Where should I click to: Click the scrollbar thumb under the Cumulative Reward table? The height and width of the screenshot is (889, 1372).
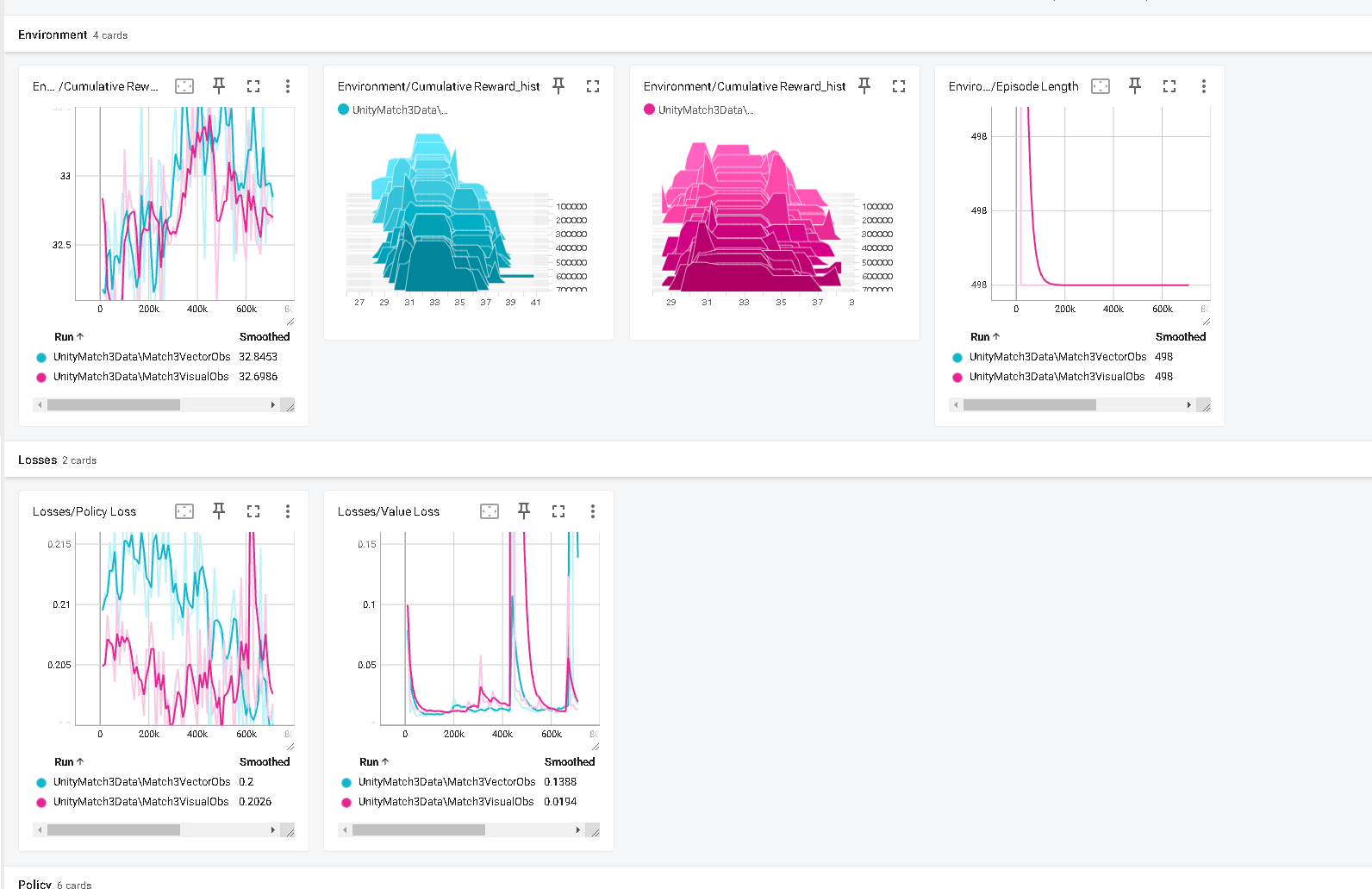[114, 405]
